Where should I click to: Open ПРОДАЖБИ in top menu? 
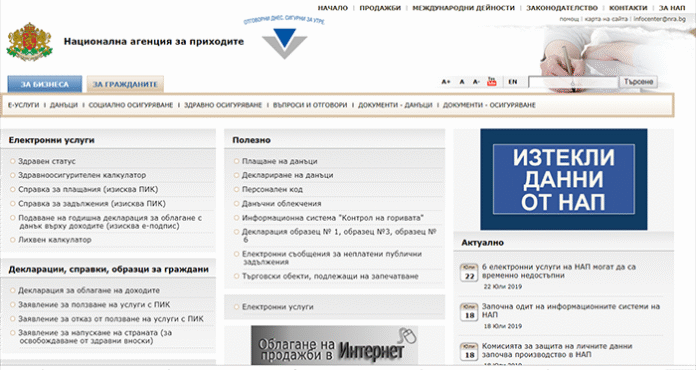click(380, 8)
